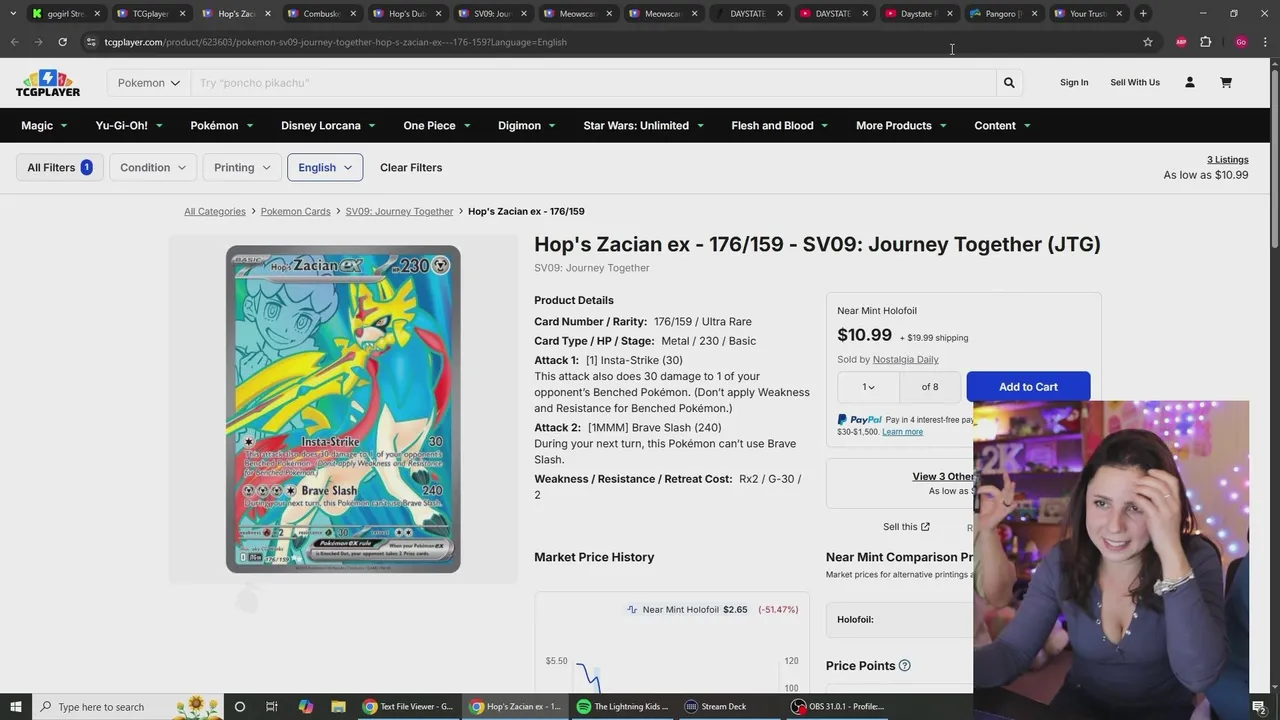Image resolution: width=1280 pixels, height=720 pixels.
Task: Open the account profile icon
Action: (x=1190, y=82)
